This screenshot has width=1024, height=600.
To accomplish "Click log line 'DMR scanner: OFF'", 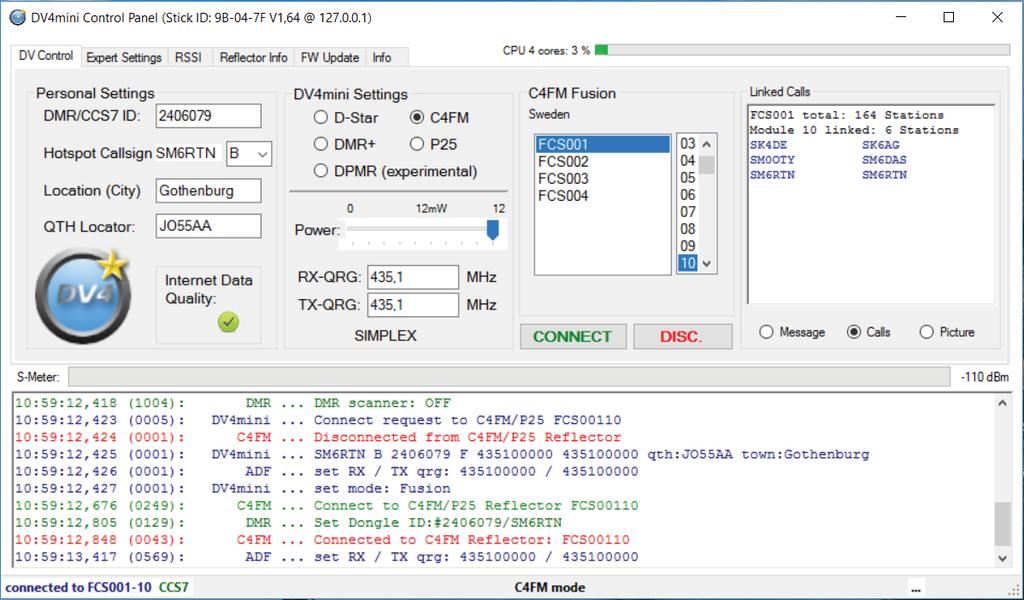I will click(x=383, y=403).
